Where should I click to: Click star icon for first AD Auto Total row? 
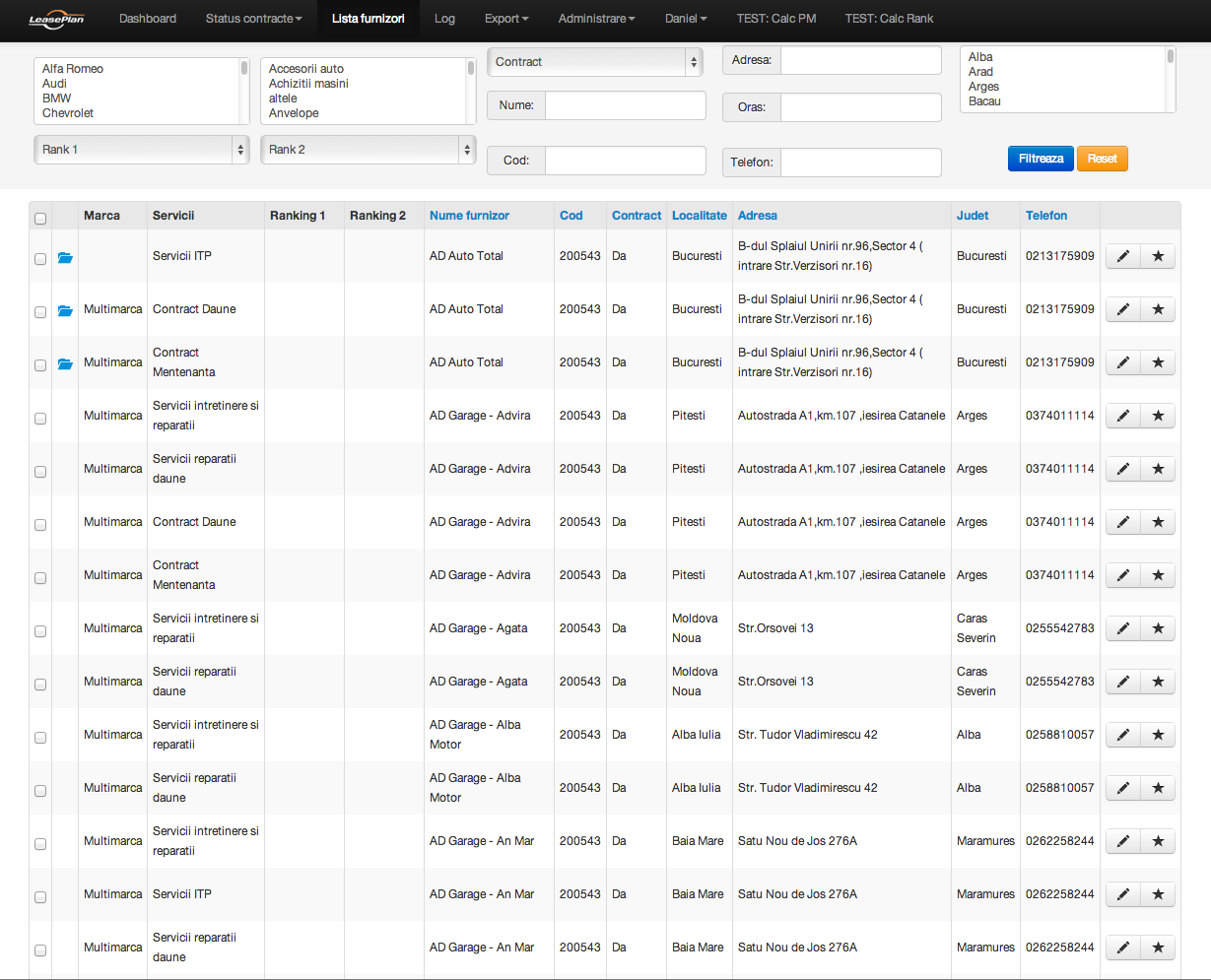(1158, 256)
